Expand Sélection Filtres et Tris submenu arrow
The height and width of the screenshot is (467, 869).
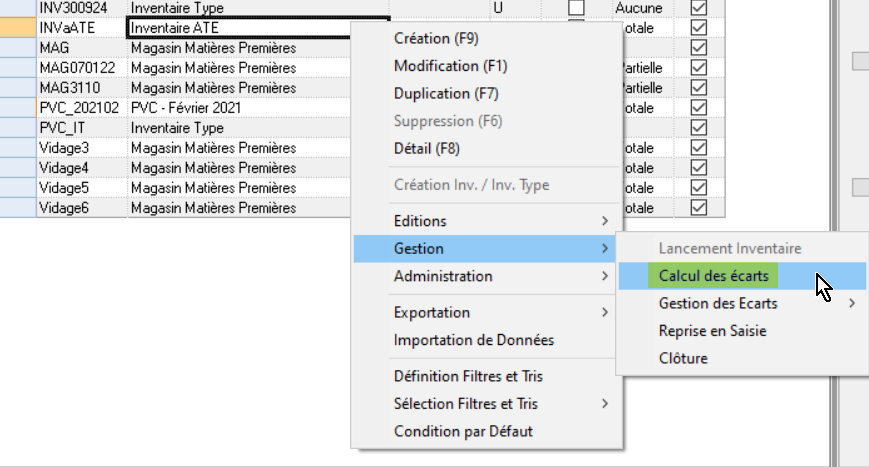tap(603, 404)
